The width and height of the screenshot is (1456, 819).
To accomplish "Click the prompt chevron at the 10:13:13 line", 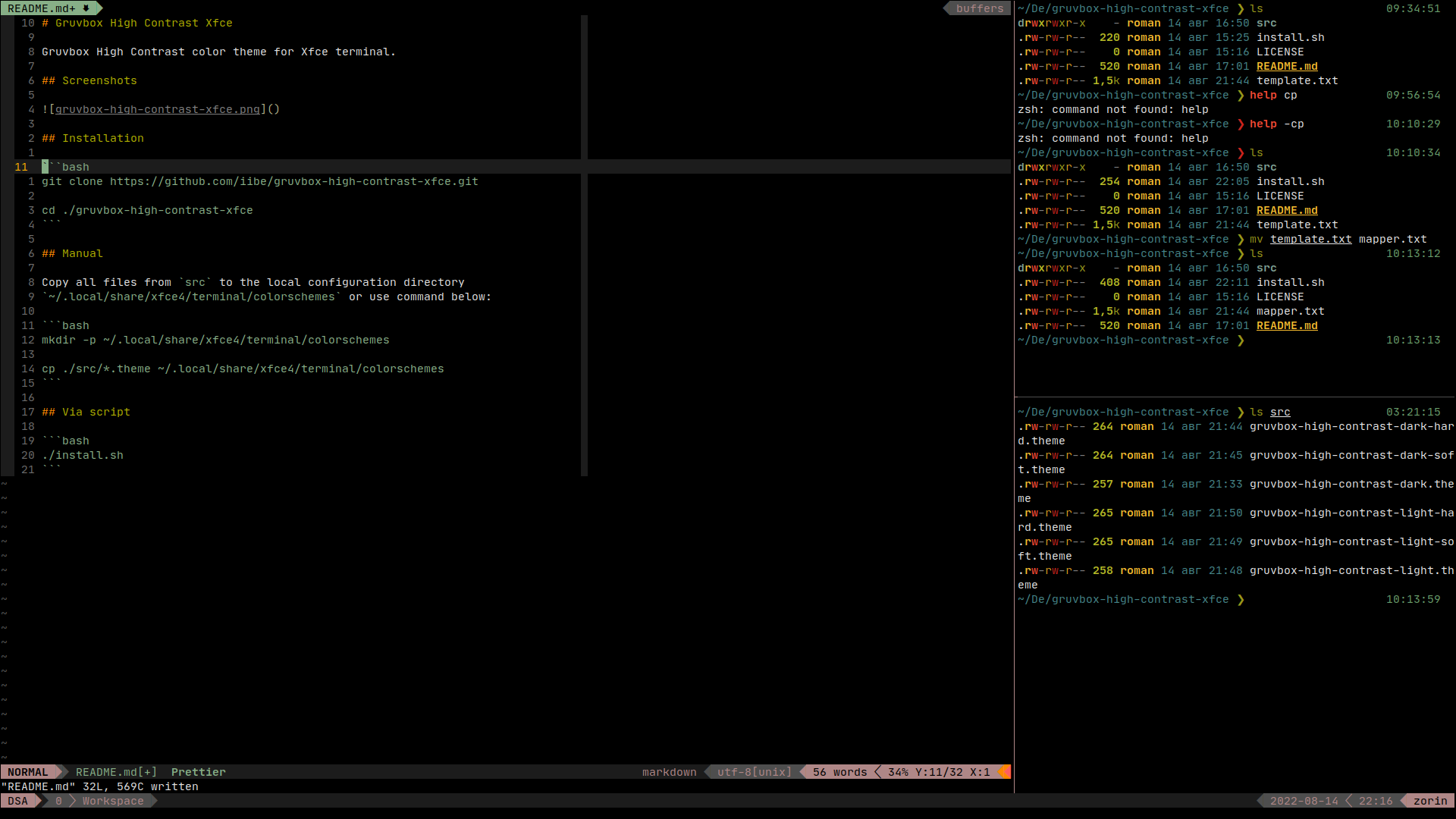I will pyautogui.click(x=1241, y=340).
